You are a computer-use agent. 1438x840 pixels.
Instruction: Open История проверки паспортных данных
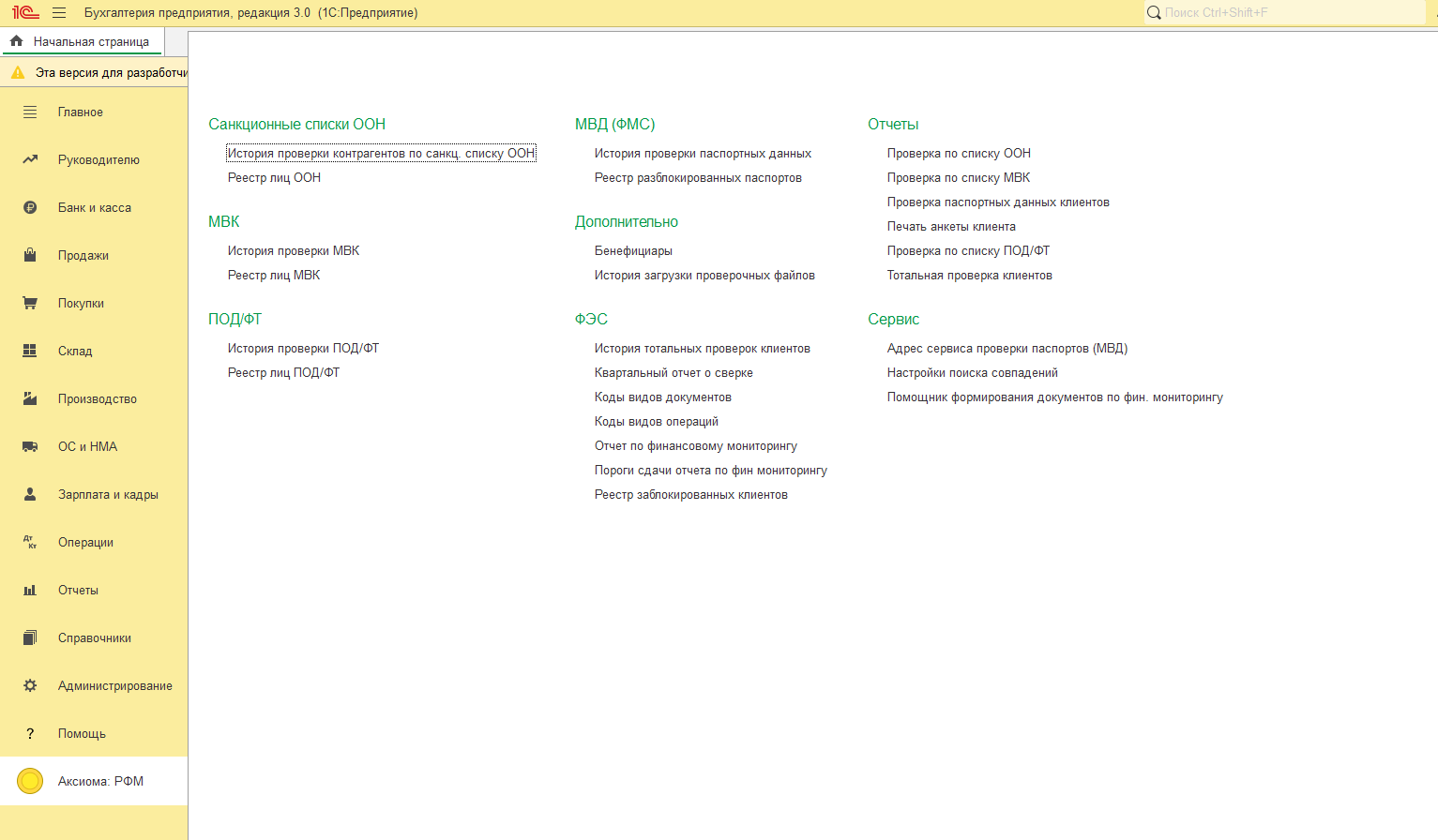(703, 153)
